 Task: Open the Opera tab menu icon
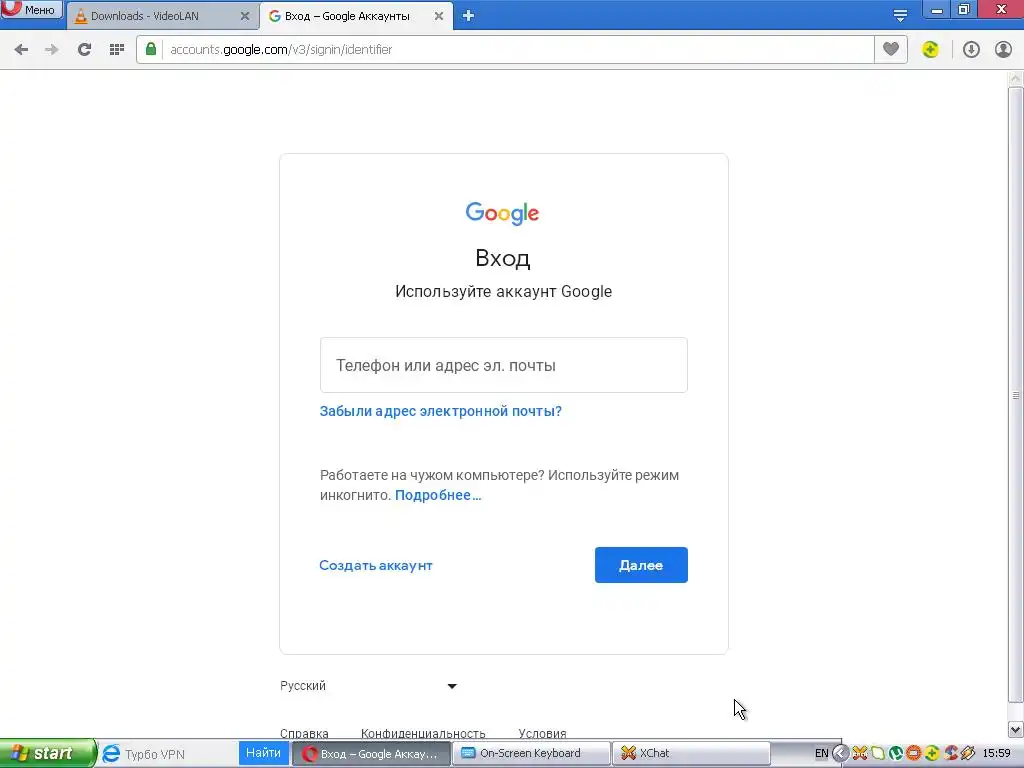click(x=900, y=15)
